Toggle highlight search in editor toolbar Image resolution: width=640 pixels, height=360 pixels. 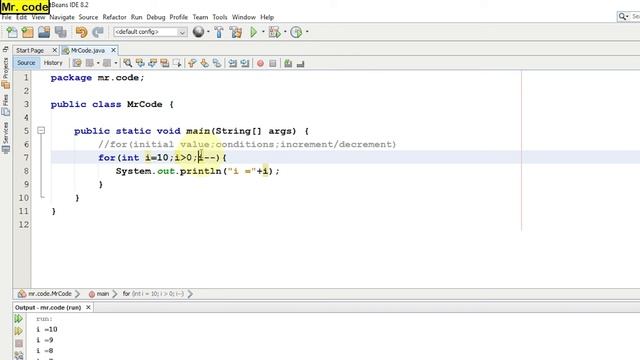(164, 63)
